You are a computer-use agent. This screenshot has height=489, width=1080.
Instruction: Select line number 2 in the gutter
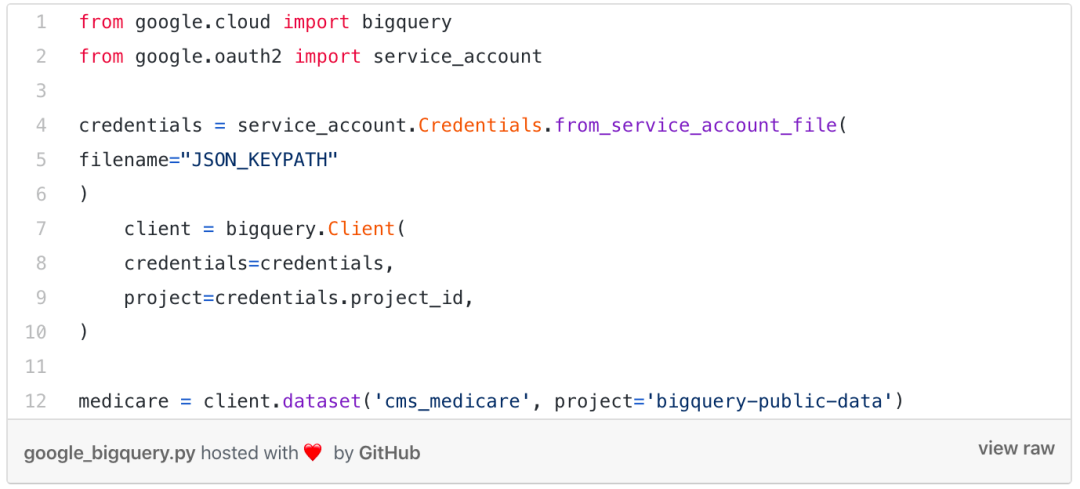[x=41, y=56]
